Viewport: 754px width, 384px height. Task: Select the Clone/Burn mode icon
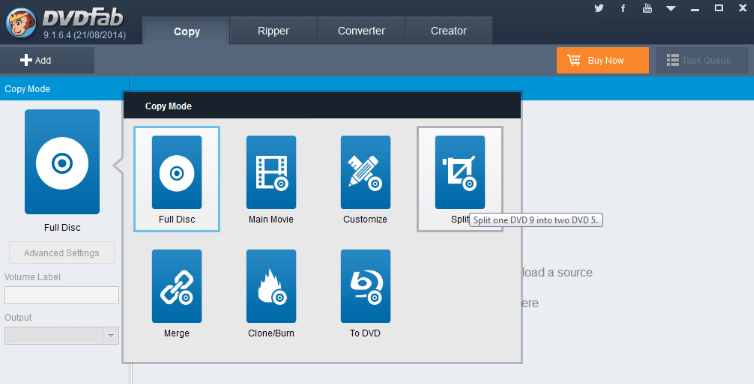271,286
